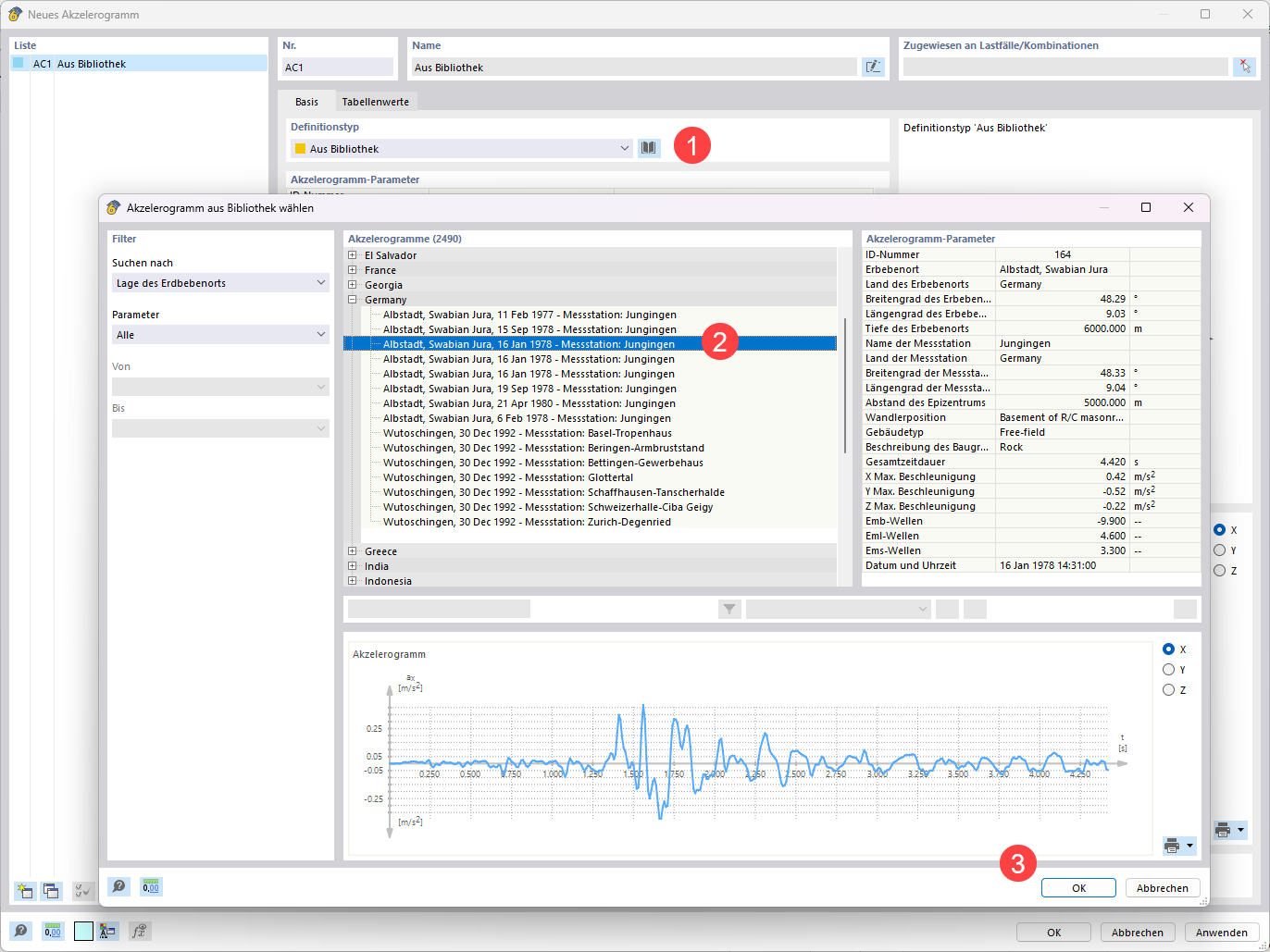Click Anwenden in Neues Akzelerogramm window
The width and height of the screenshot is (1270, 952).
(x=1222, y=933)
